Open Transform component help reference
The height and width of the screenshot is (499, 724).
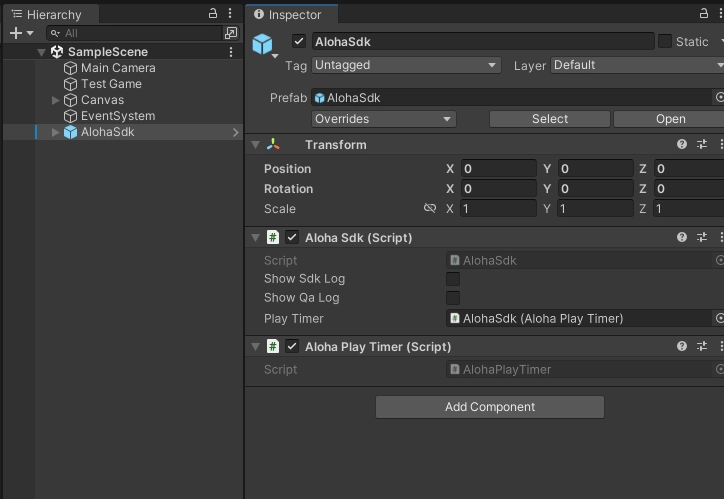pos(682,145)
